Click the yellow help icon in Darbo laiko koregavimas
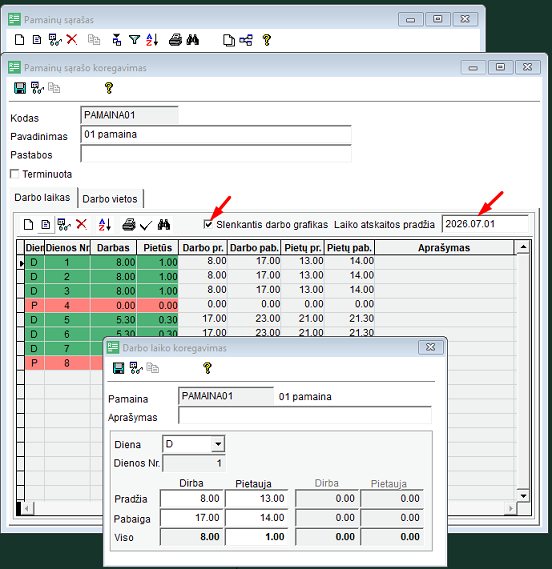This screenshot has height=569, width=552. click(207, 368)
